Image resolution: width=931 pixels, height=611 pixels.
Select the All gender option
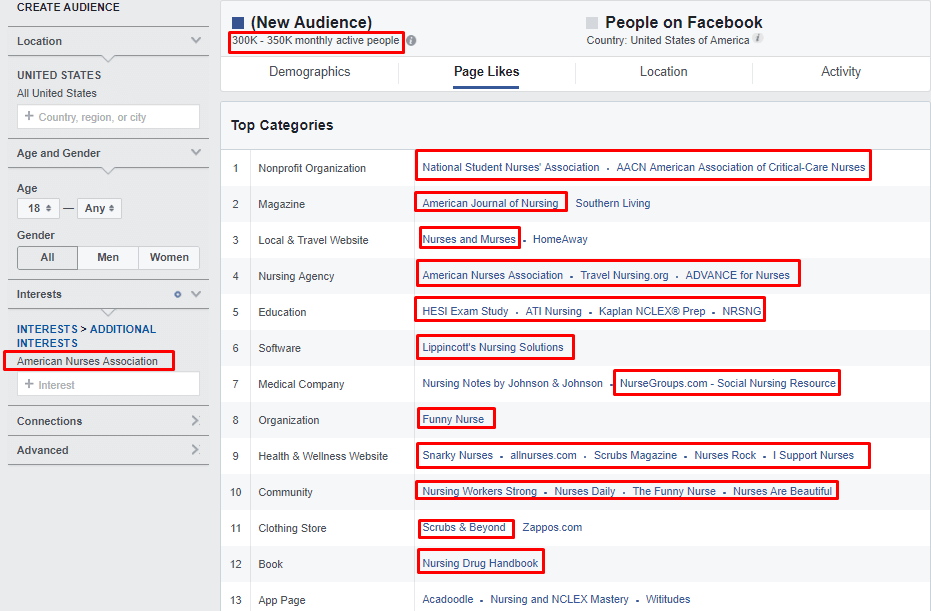(48, 258)
